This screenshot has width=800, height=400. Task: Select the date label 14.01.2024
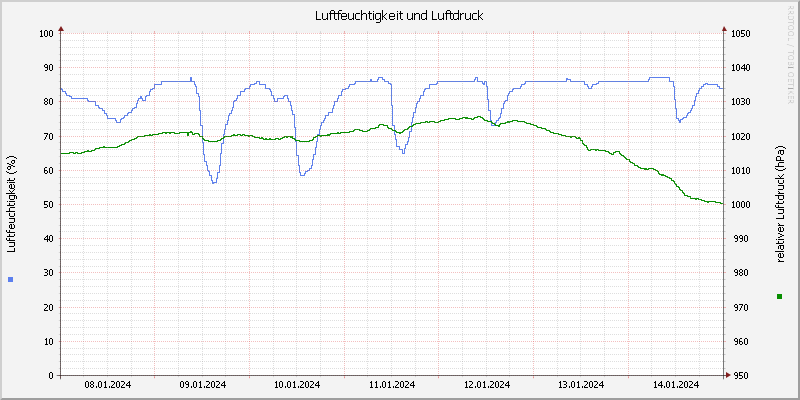(x=676, y=384)
